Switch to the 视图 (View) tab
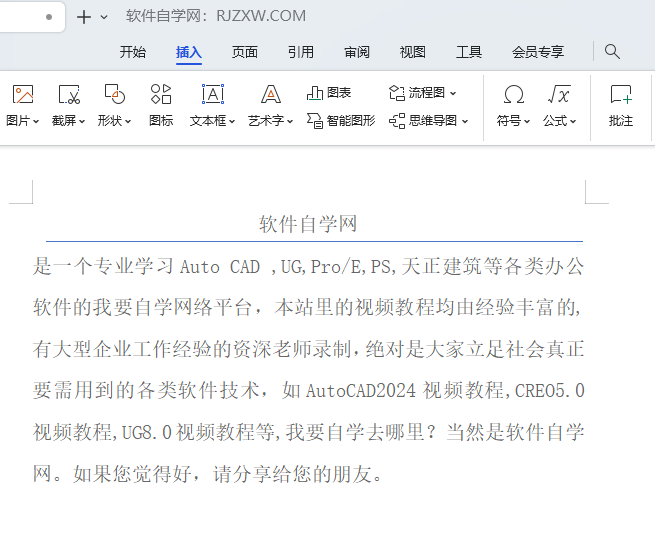The width and height of the screenshot is (655, 551). pos(413,52)
